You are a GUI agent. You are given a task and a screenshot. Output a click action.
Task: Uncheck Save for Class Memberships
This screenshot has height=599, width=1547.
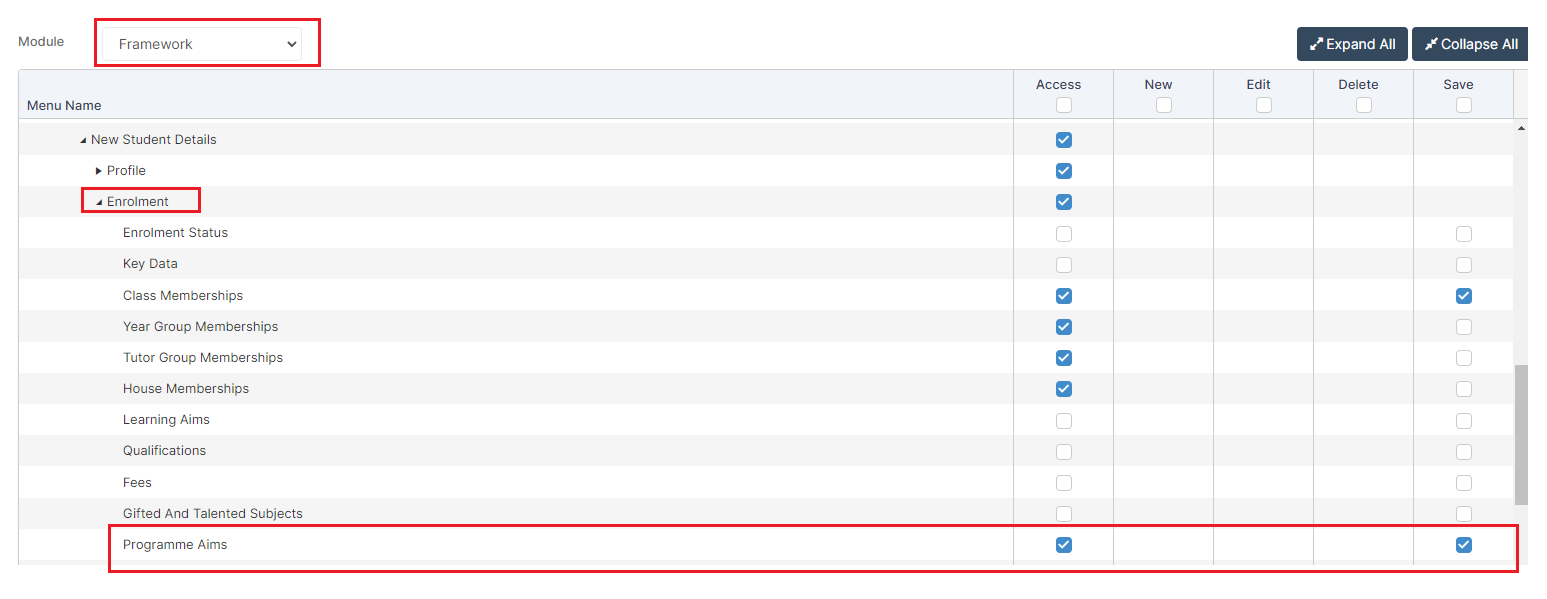(1464, 296)
